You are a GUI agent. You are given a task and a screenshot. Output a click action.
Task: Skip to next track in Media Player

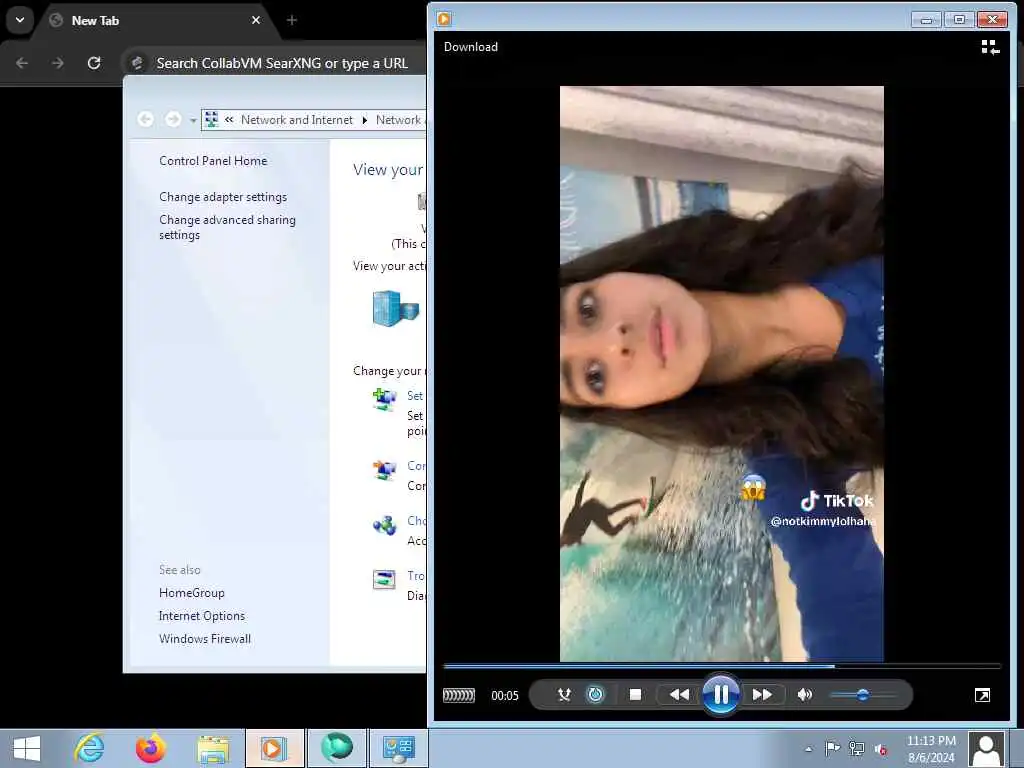[762, 695]
